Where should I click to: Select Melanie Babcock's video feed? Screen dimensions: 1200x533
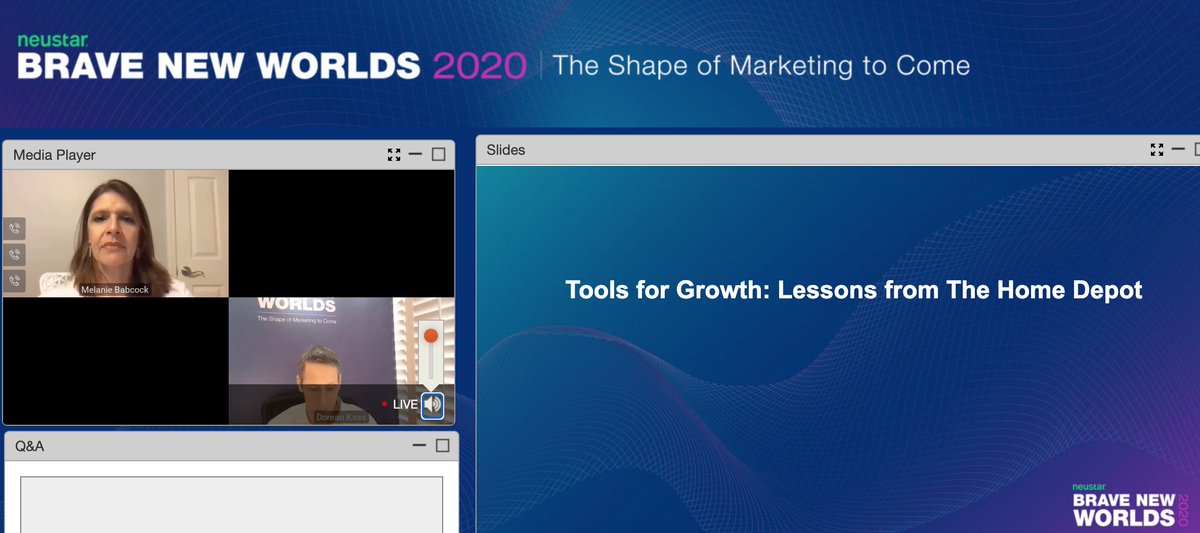pyautogui.click(x=116, y=233)
